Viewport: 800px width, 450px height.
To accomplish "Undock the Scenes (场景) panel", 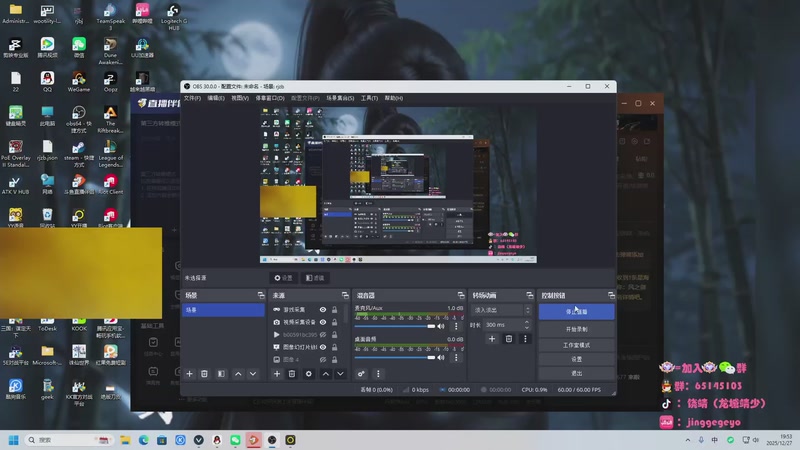I will tap(261, 295).
